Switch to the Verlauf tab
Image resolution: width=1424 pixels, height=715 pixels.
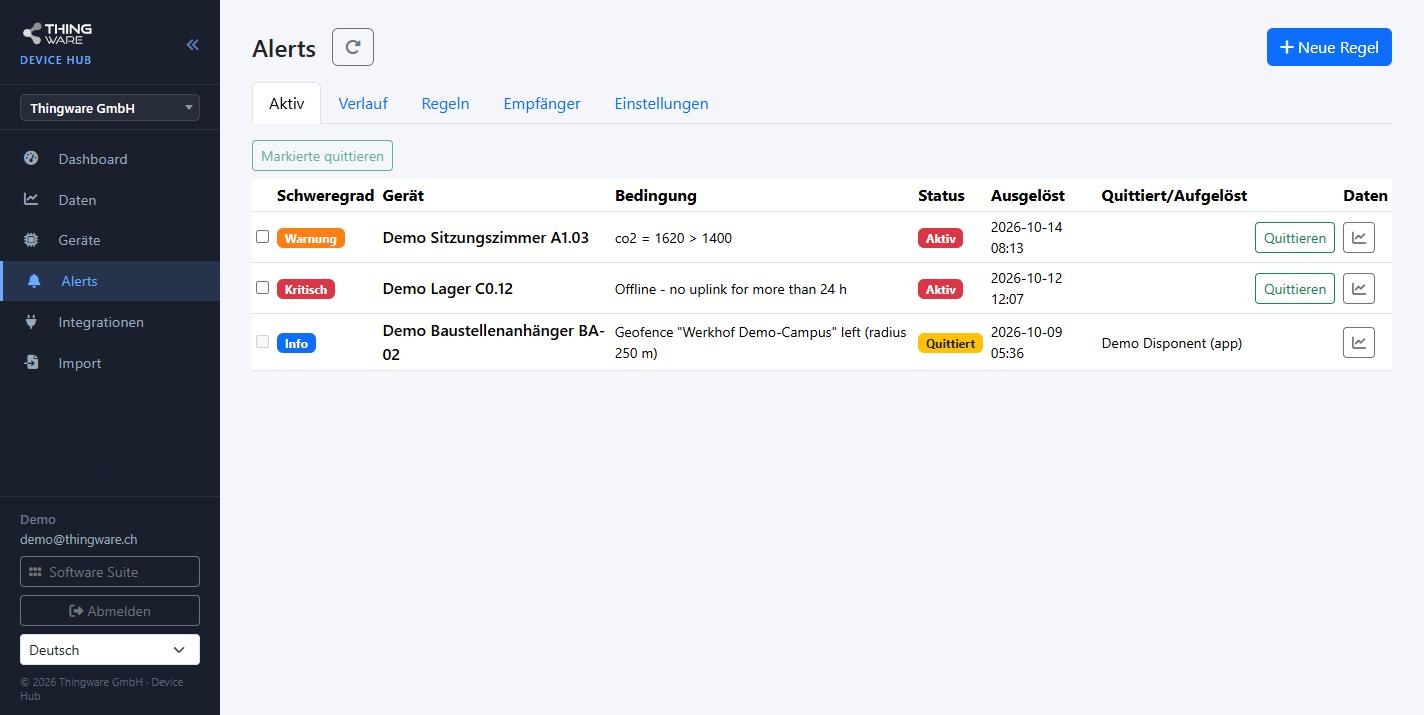(363, 103)
